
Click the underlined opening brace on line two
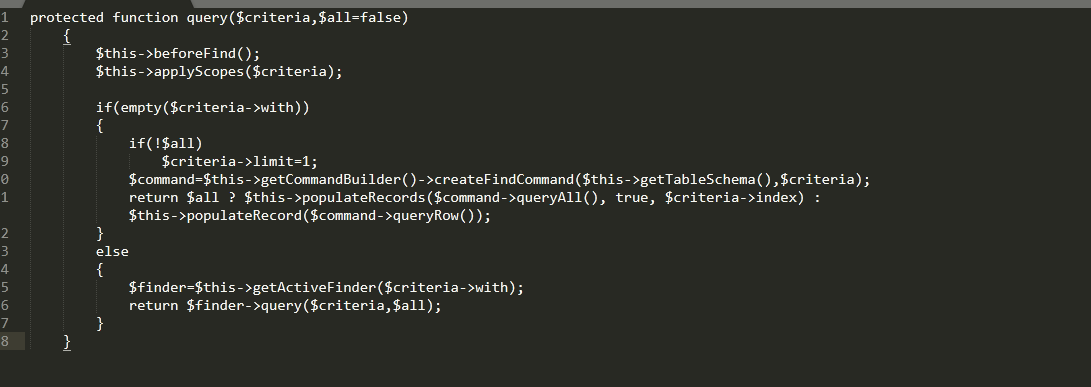67,35
